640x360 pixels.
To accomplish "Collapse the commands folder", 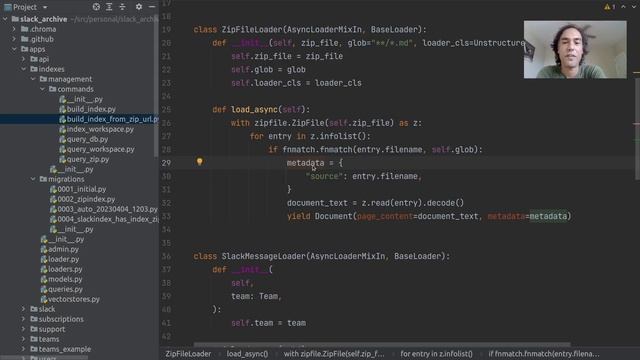I will pyautogui.click(x=42, y=89).
